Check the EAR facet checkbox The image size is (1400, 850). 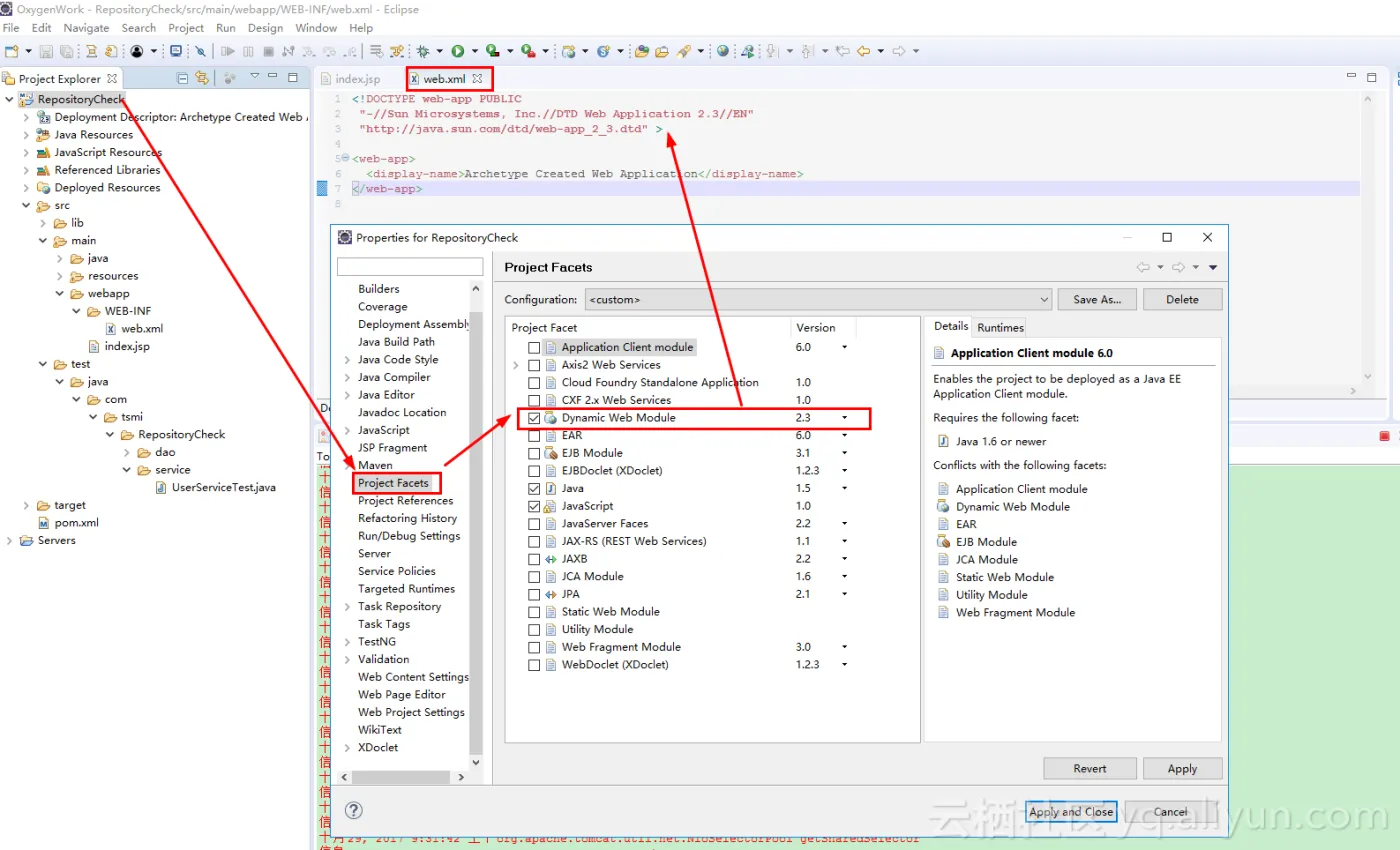click(534, 436)
